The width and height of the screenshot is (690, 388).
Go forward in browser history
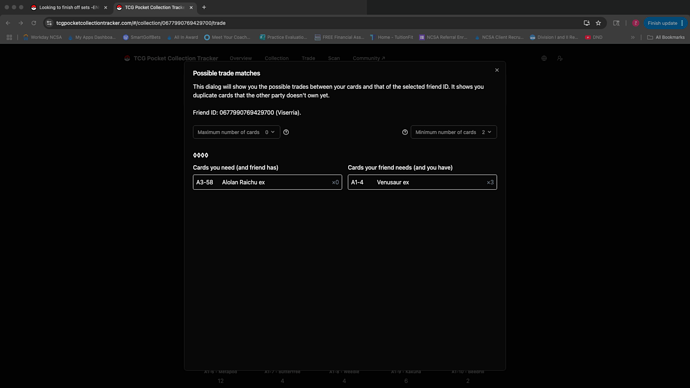click(21, 23)
